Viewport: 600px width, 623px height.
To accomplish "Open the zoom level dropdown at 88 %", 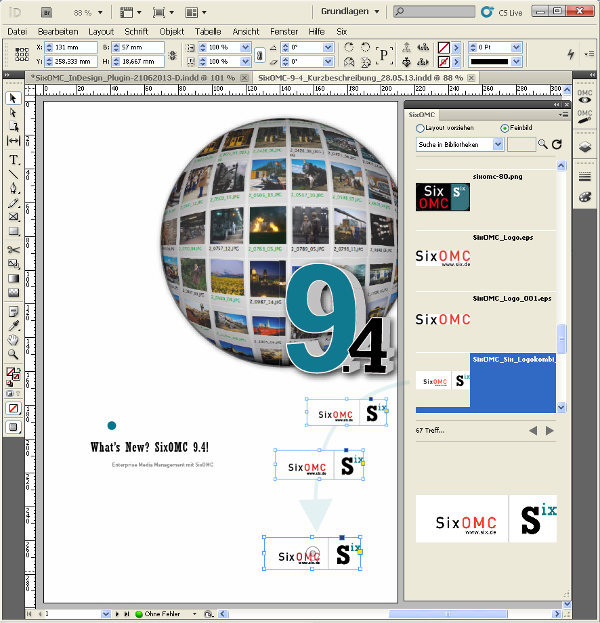I will (x=100, y=13).
